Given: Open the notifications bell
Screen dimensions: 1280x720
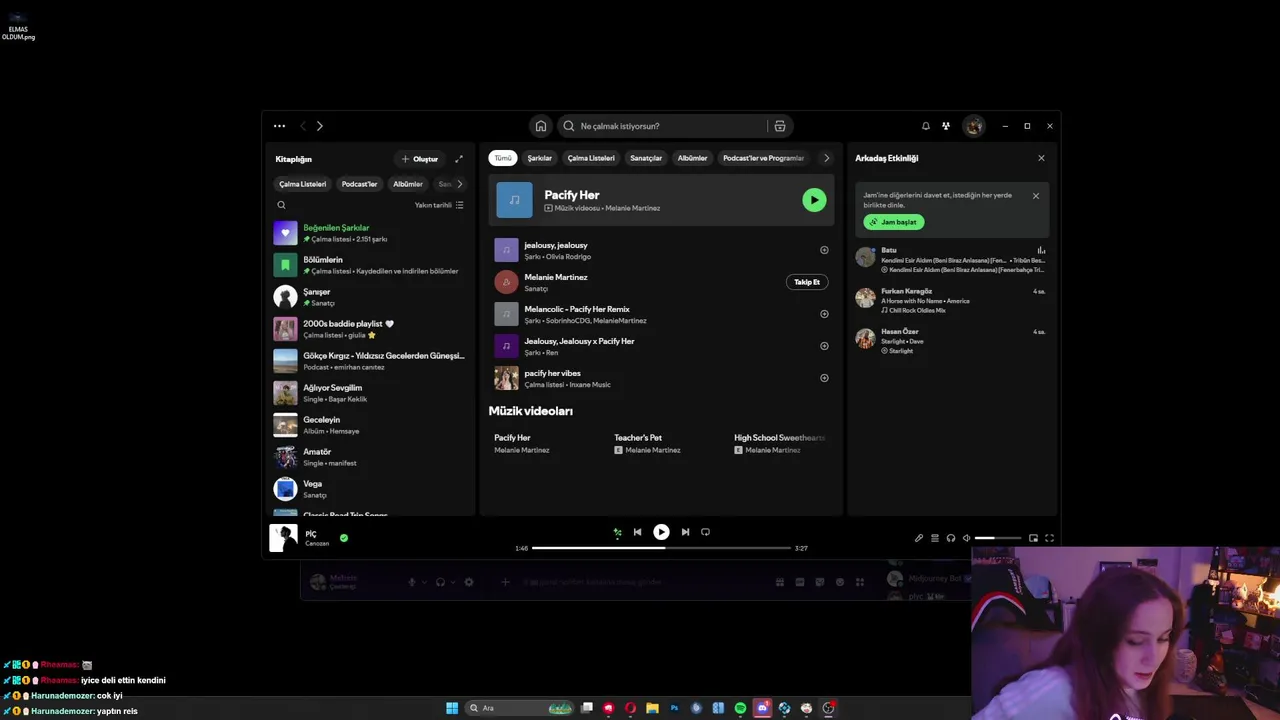Looking at the screenshot, I should pyautogui.click(x=926, y=126).
